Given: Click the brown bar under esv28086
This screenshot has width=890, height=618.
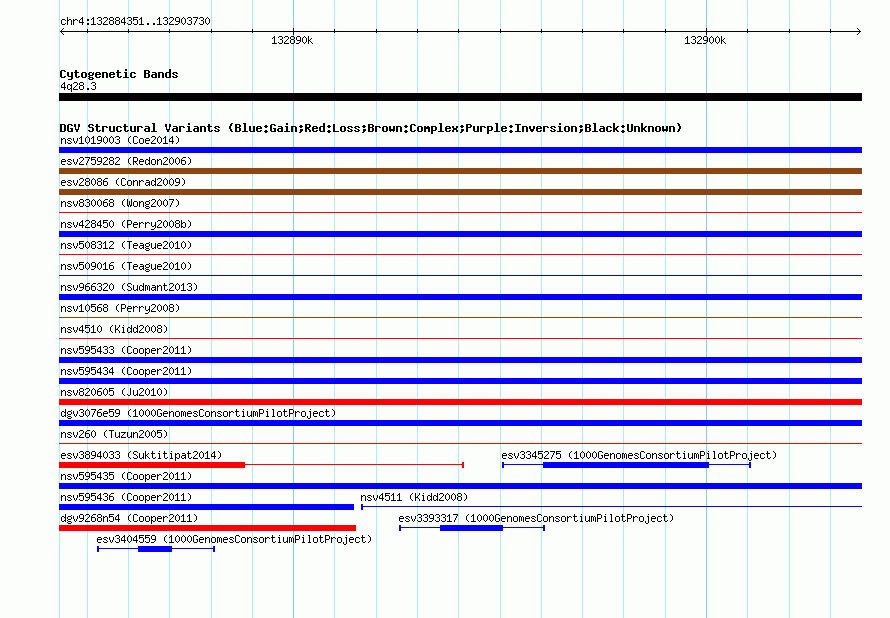Looking at the screenshot, I should tap(460, 192).
